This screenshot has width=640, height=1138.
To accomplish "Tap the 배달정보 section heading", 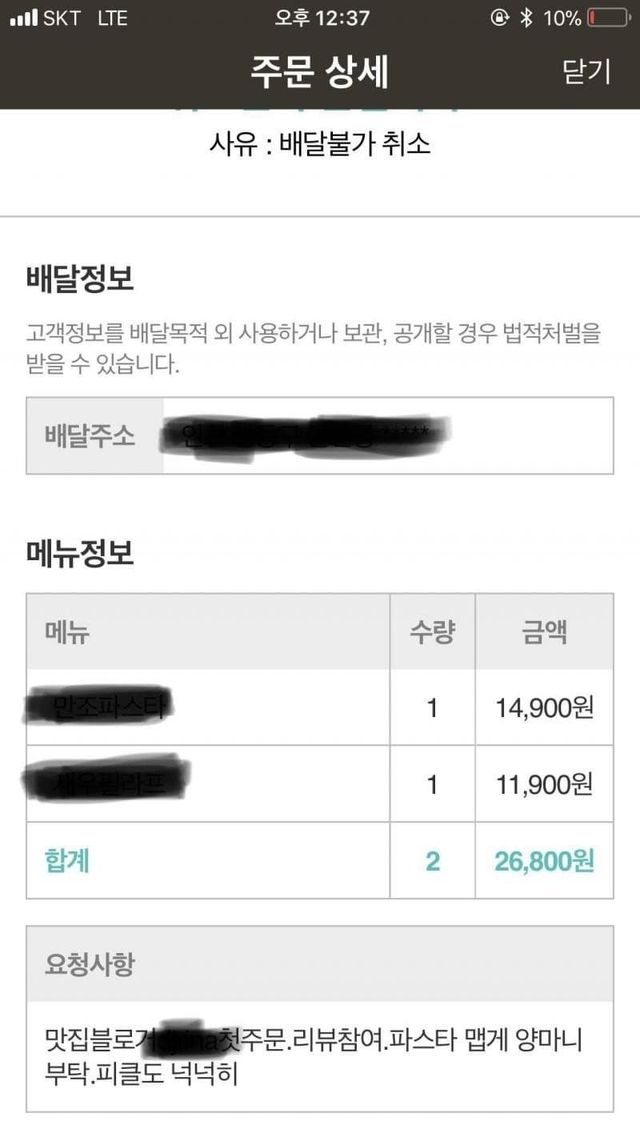I will (x=79, y=280).
